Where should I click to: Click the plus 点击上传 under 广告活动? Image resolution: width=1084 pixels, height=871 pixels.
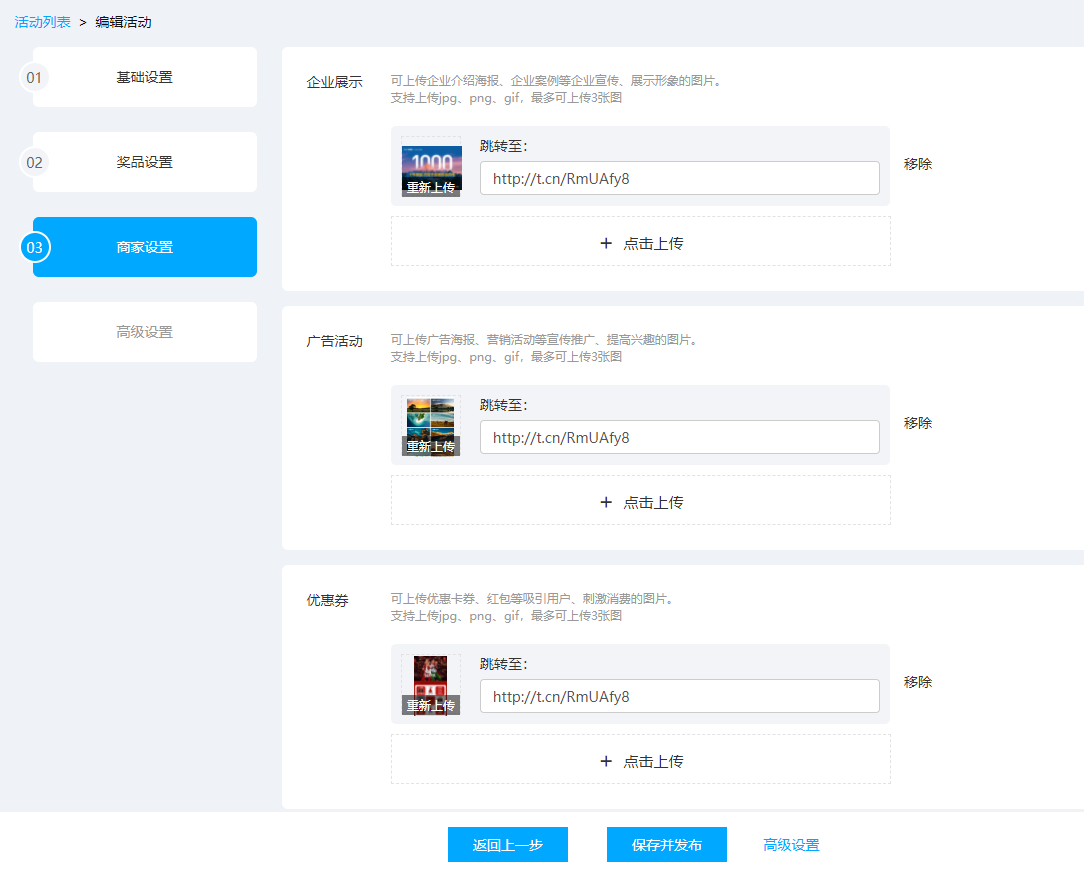coord(641,502)
